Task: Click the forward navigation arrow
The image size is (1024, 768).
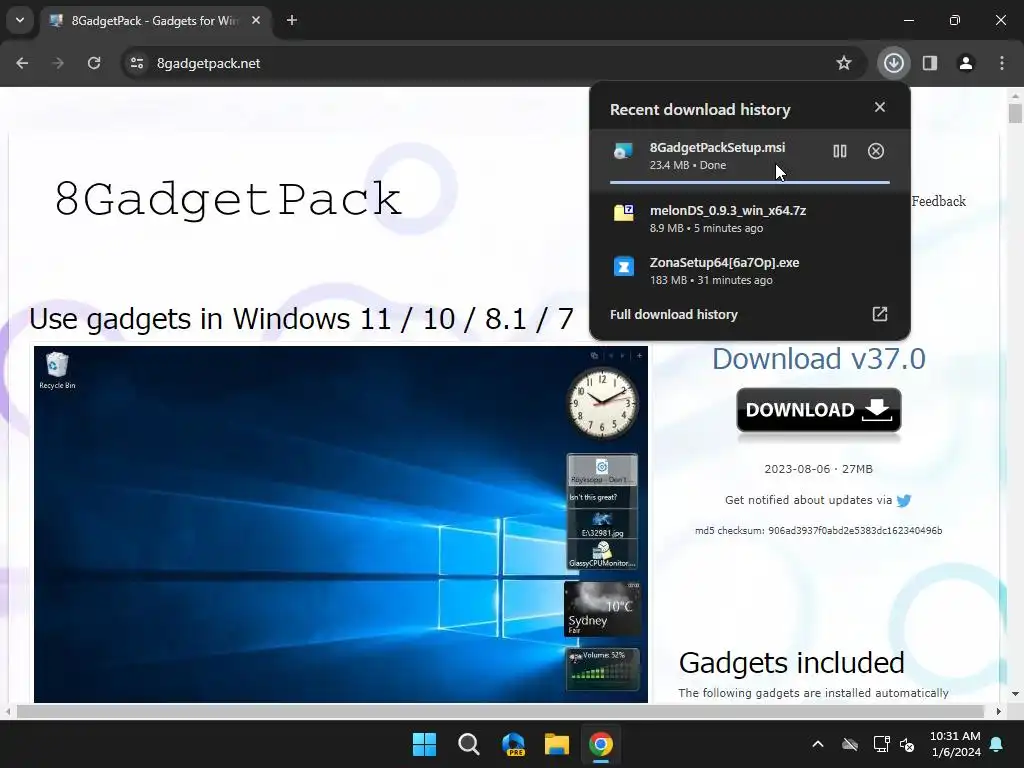Action: coord(58,63)
